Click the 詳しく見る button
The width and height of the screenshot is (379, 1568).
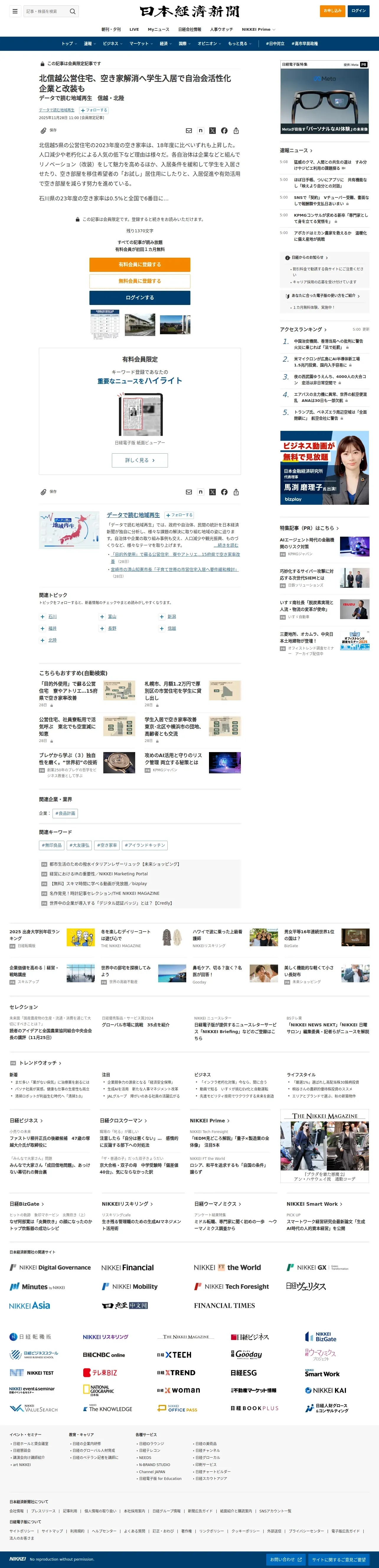140,460
